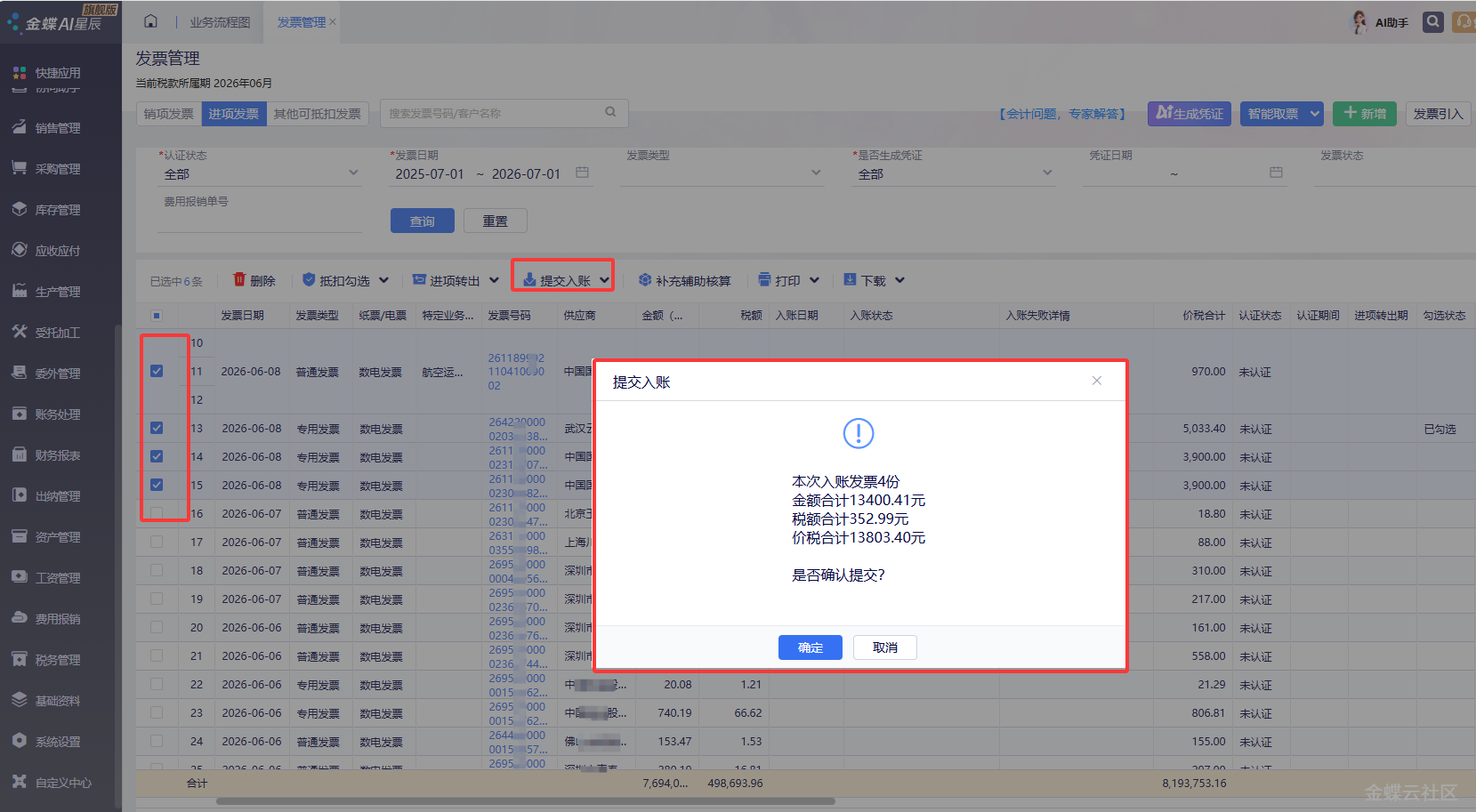
Task: Click the invoice search box magnifier icon
Action: point(610,112)
